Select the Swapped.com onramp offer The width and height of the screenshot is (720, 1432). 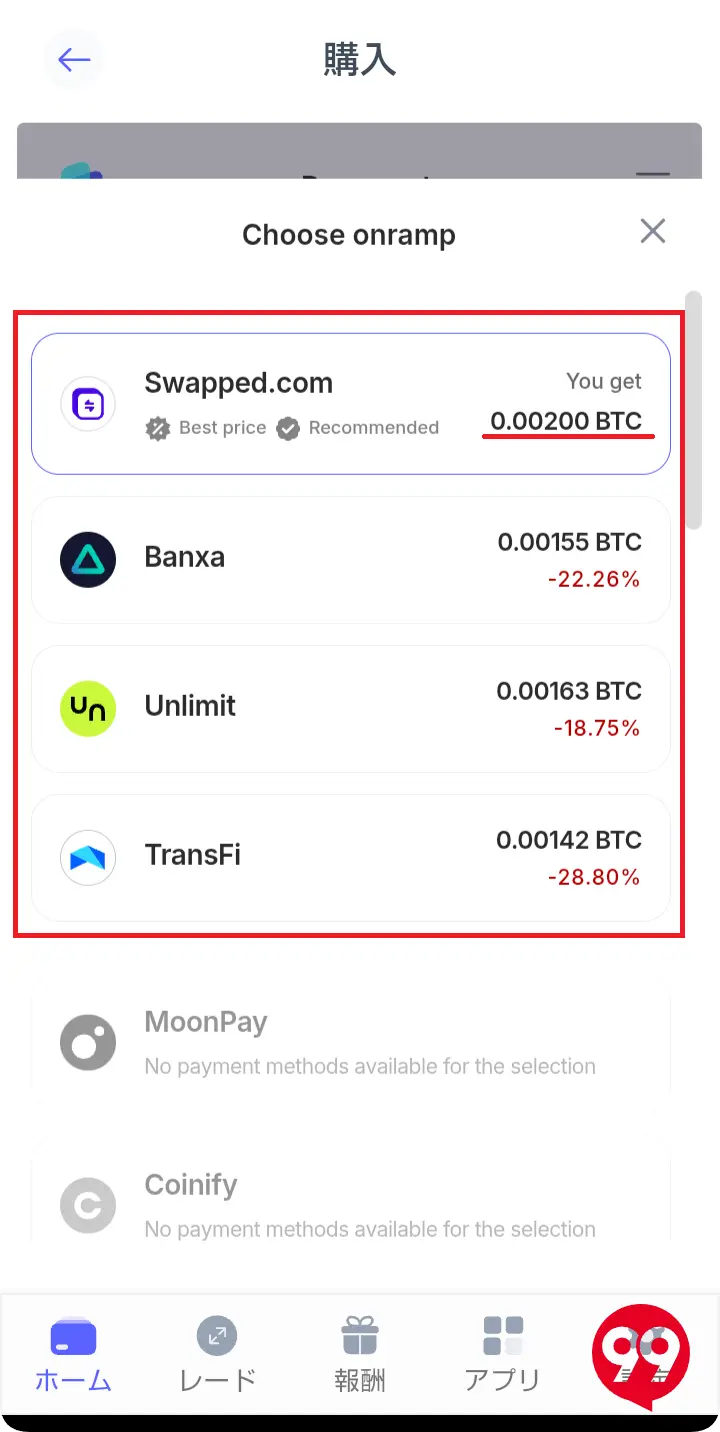[x=350, y=403]
